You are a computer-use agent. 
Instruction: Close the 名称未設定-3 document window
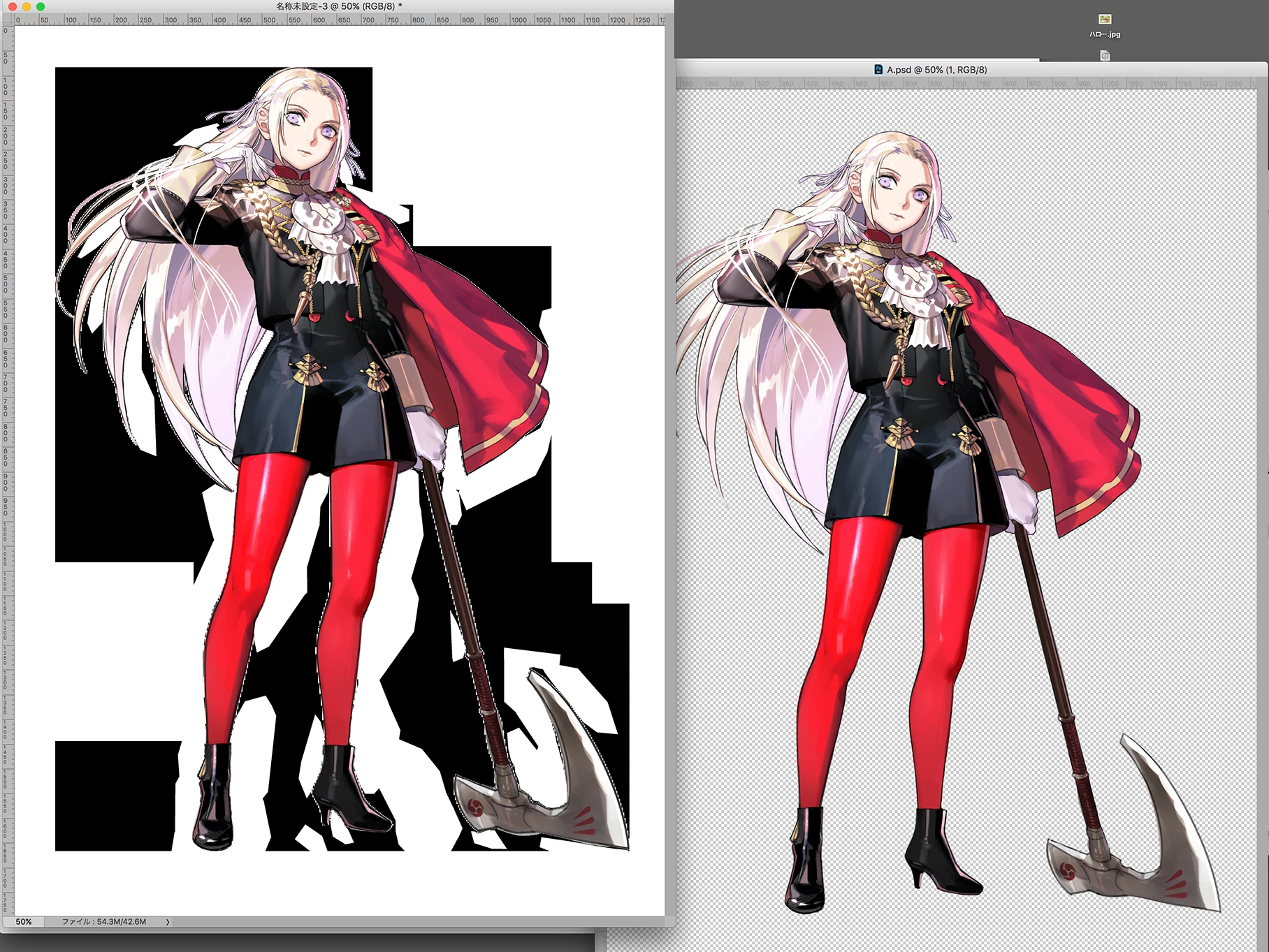click(x=12, y=6)
